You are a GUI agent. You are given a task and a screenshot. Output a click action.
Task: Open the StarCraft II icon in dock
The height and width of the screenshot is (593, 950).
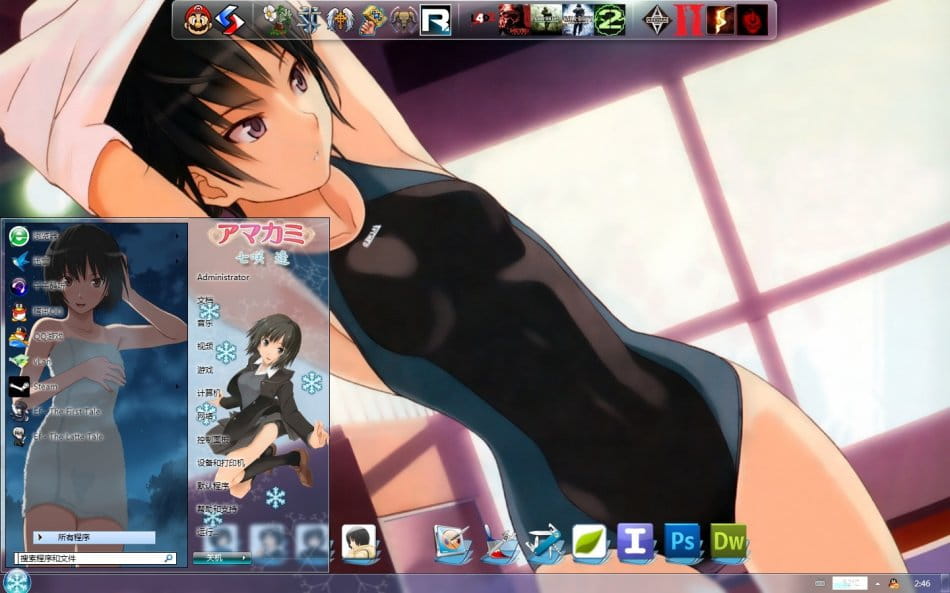tap(309, 20)
